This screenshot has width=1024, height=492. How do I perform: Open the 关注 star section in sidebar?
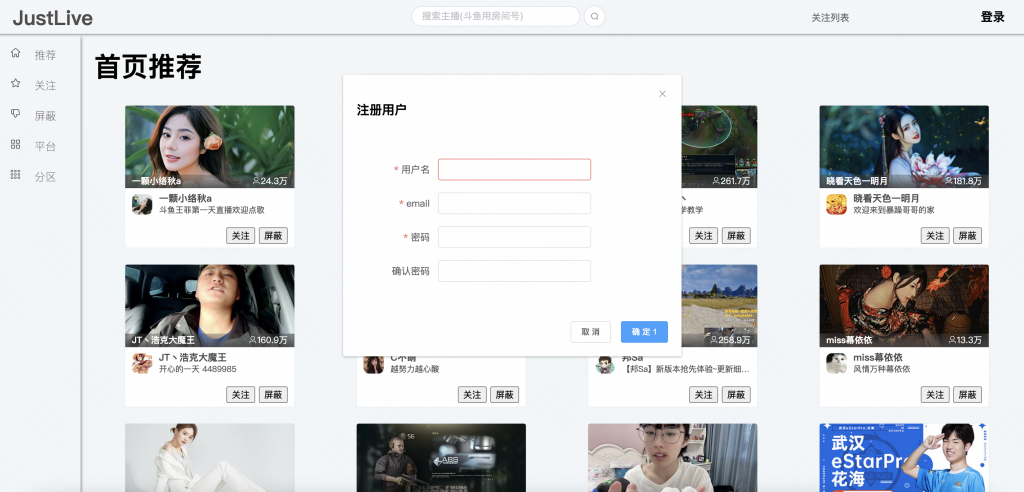click(x=33, y=85)
